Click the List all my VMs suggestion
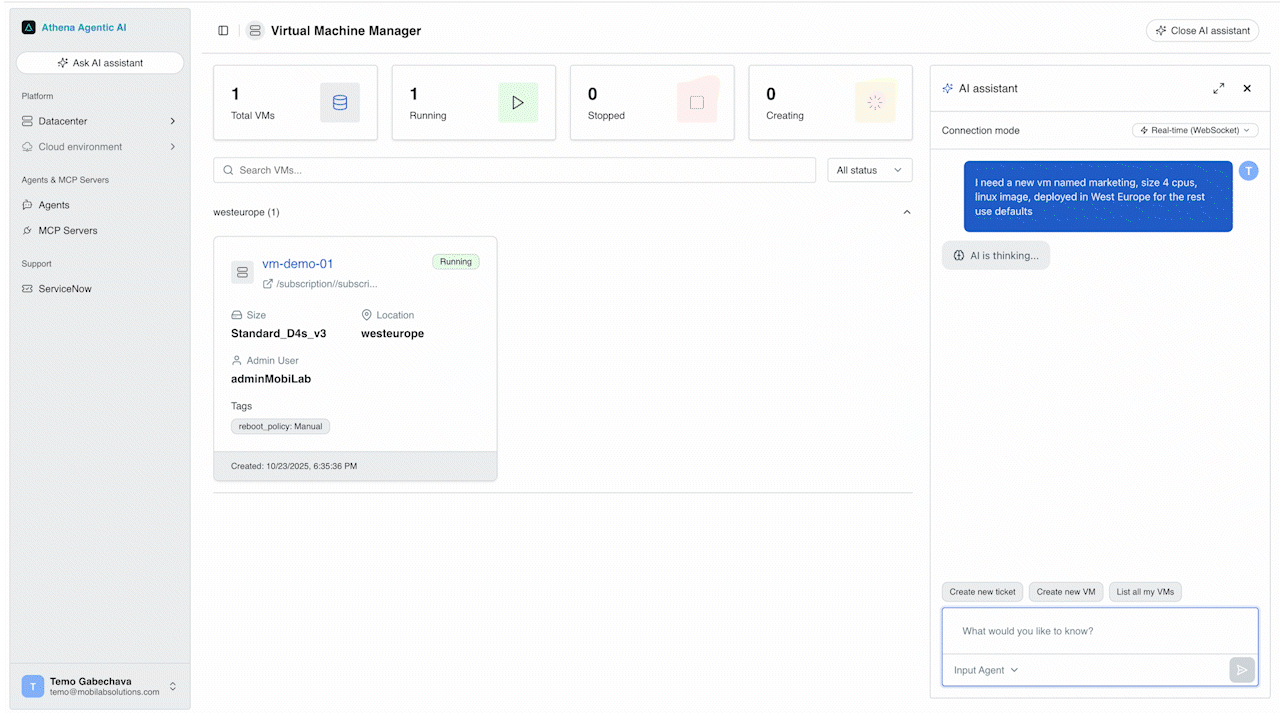Viewport: 1280px width, 720px height. [x=1145, y=592]
